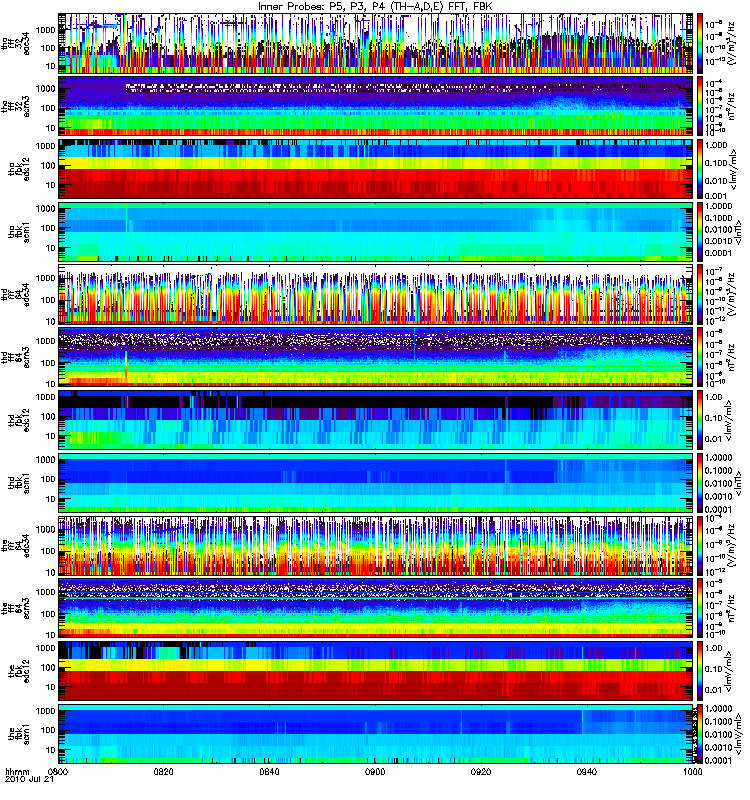The width and height of the screenshot is (750, 800).
Task: Click the '2010 Jul 21' date label
Action: 29,779
